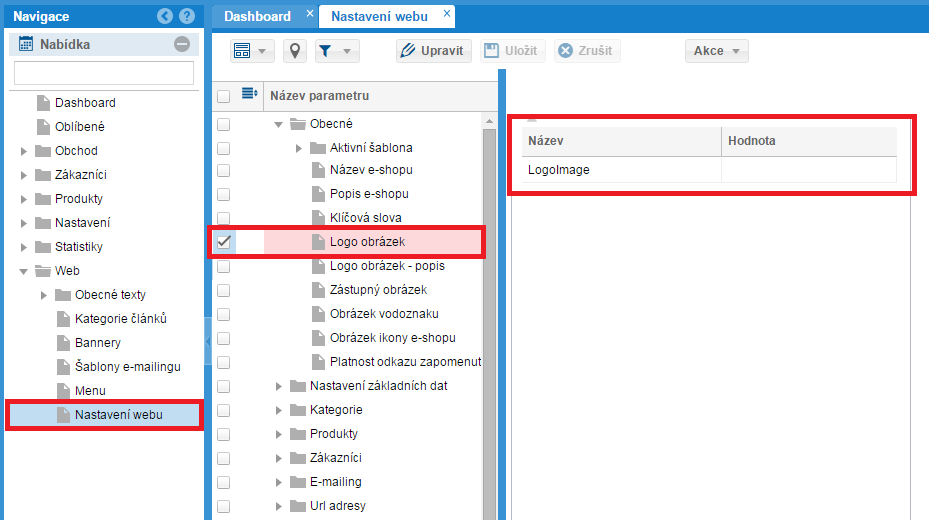The height and width of the screenshot is (520, 929).
Task: Click the navigation back arrow icon
Action: click(165, 16)
